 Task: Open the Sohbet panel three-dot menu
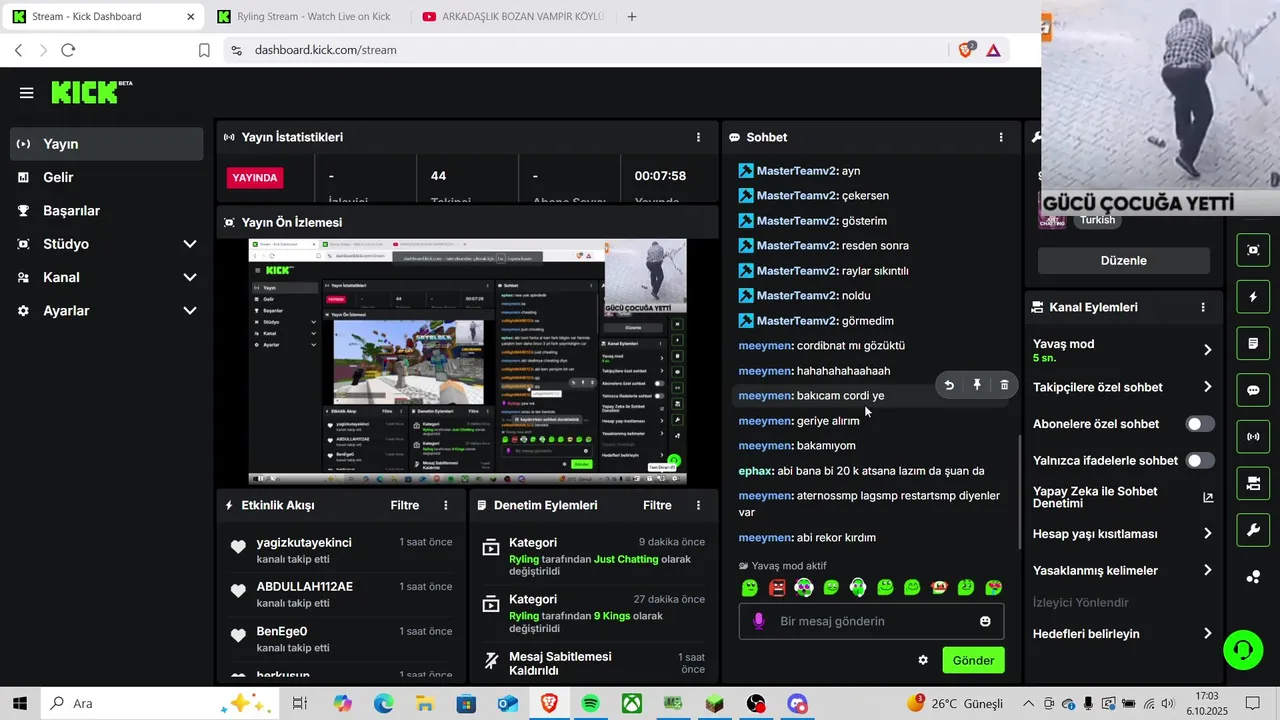point(1001,137)
